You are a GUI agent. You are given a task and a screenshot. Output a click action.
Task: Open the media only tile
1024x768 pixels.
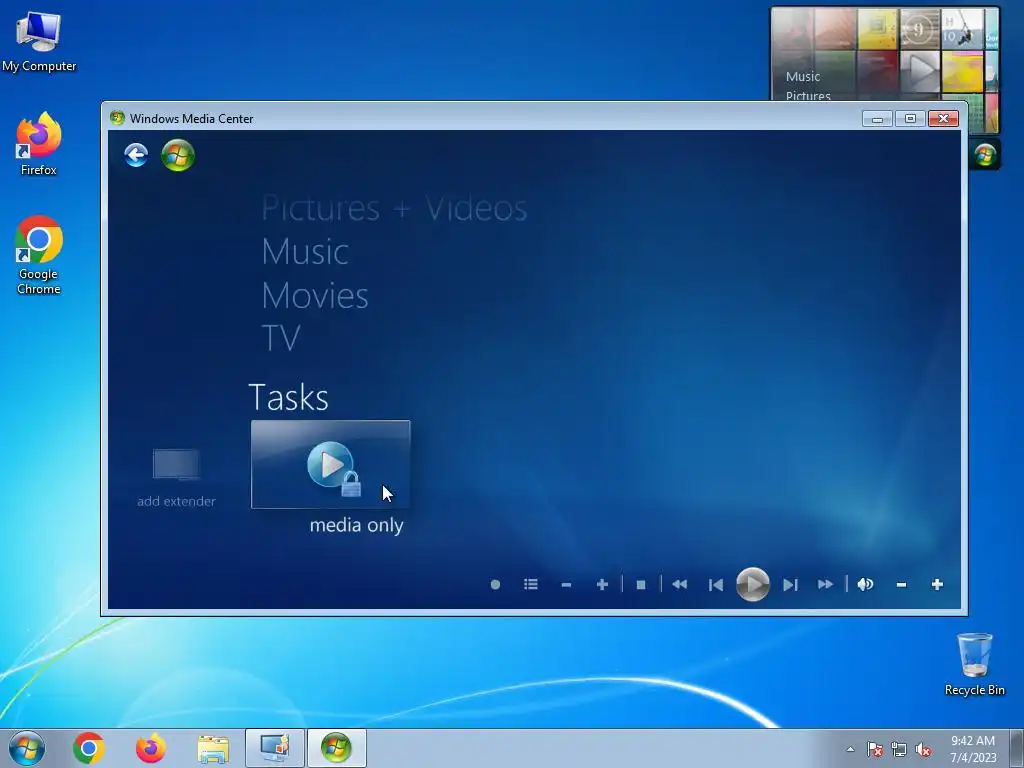pos(330,464)
